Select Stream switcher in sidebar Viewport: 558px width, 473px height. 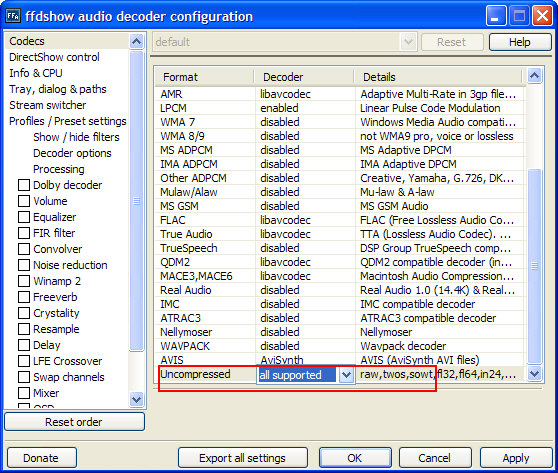tap(48, 105)
